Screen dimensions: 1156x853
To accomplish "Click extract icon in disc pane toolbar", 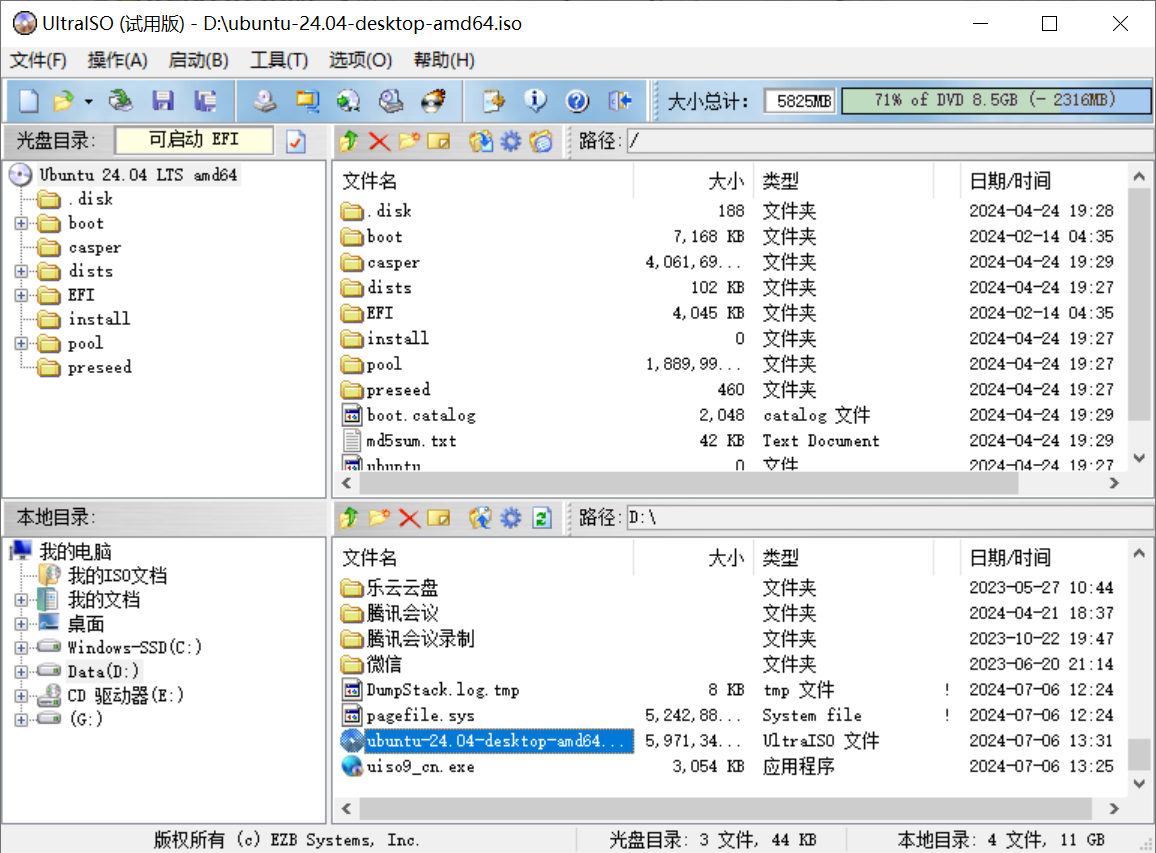I will point(481,141).
